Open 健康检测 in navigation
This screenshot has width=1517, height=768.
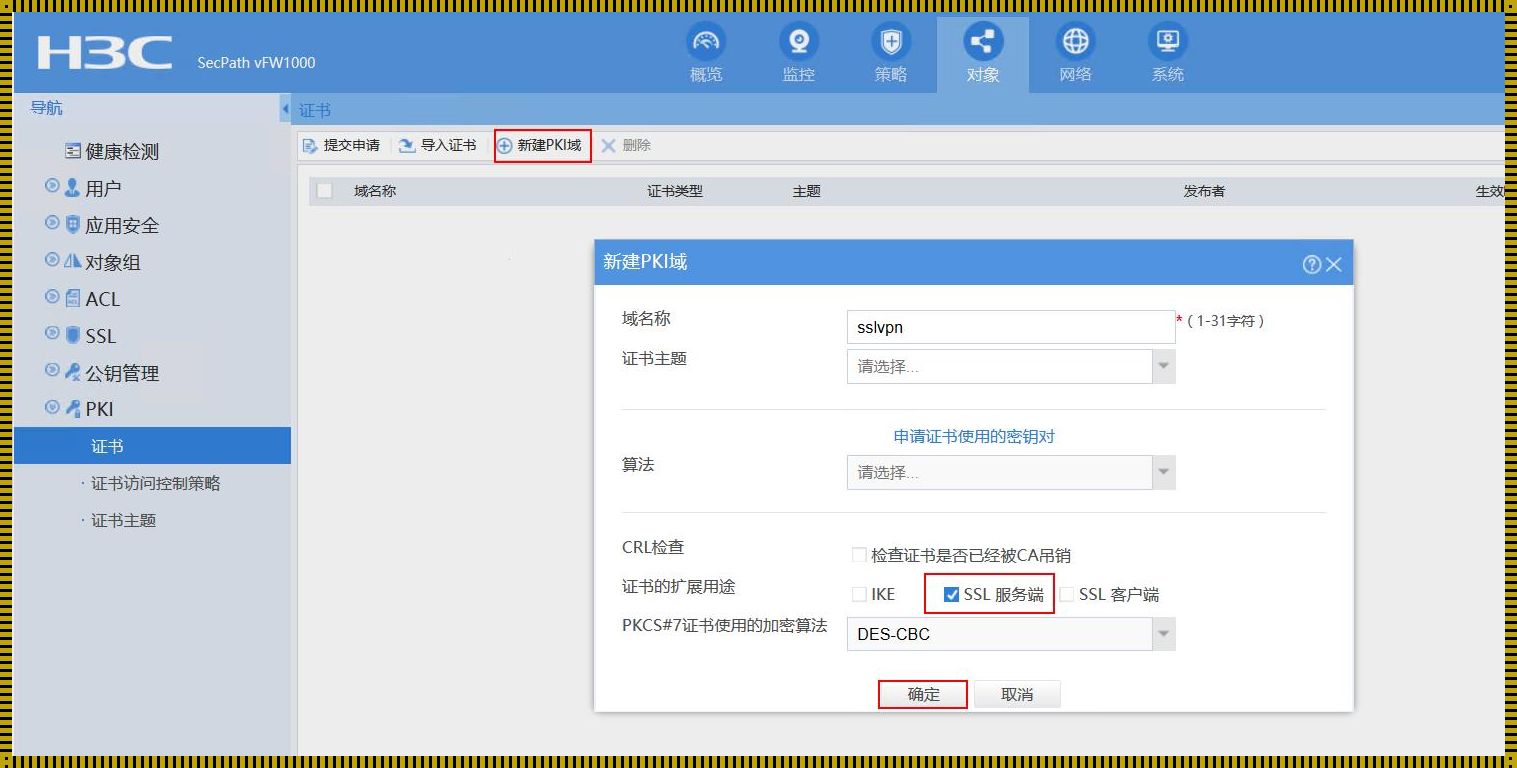[x=122, y=151]
